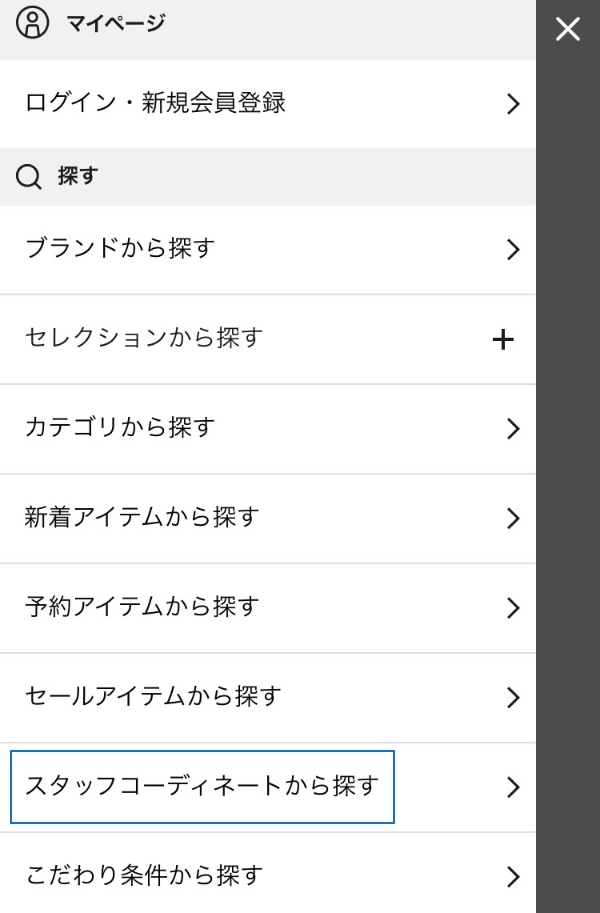This screenshot has height=913, width=600.
Task: Click chevron on セールアイテムから探す row
Action: pyautogui.click(x=513, y=697)
